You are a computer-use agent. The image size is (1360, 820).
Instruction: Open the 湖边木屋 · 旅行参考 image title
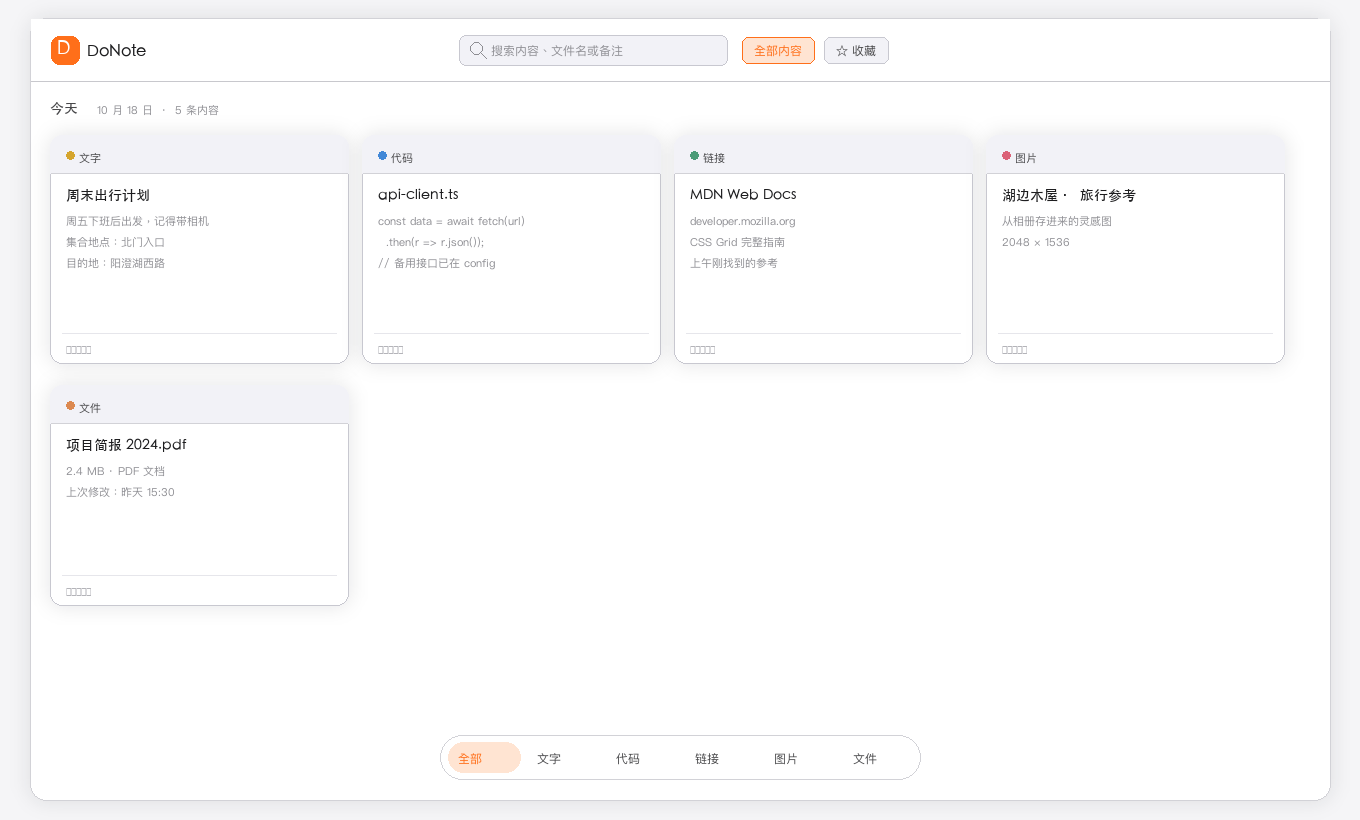(x=1069, y=195)
